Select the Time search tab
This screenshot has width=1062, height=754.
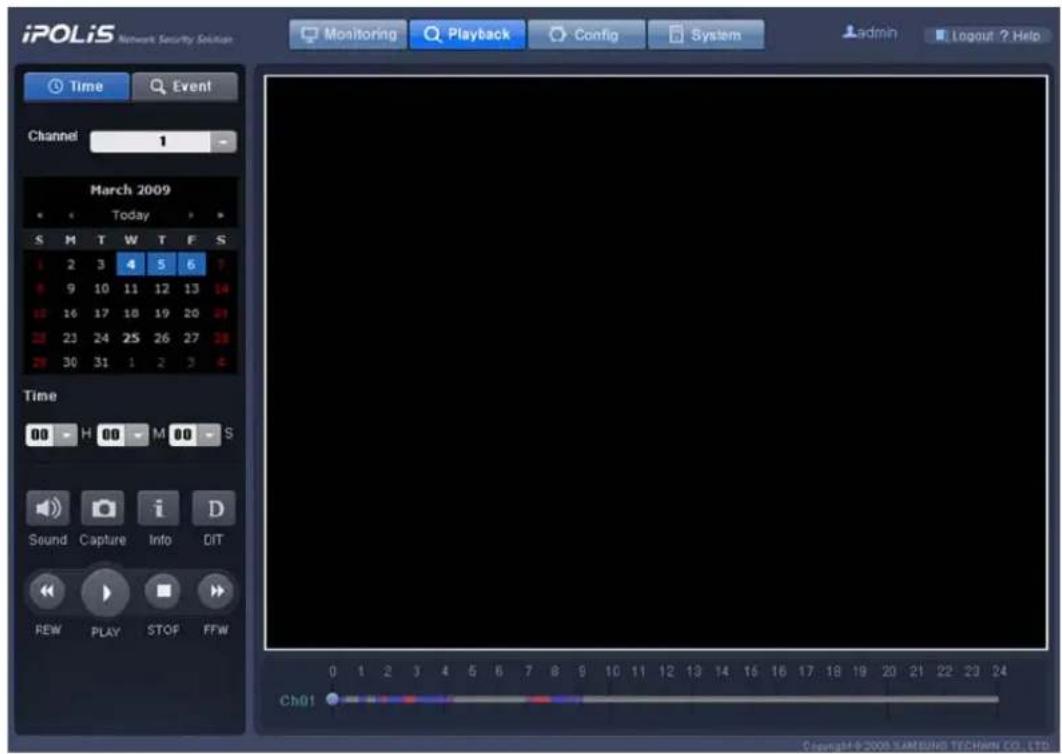coord(76,87)
